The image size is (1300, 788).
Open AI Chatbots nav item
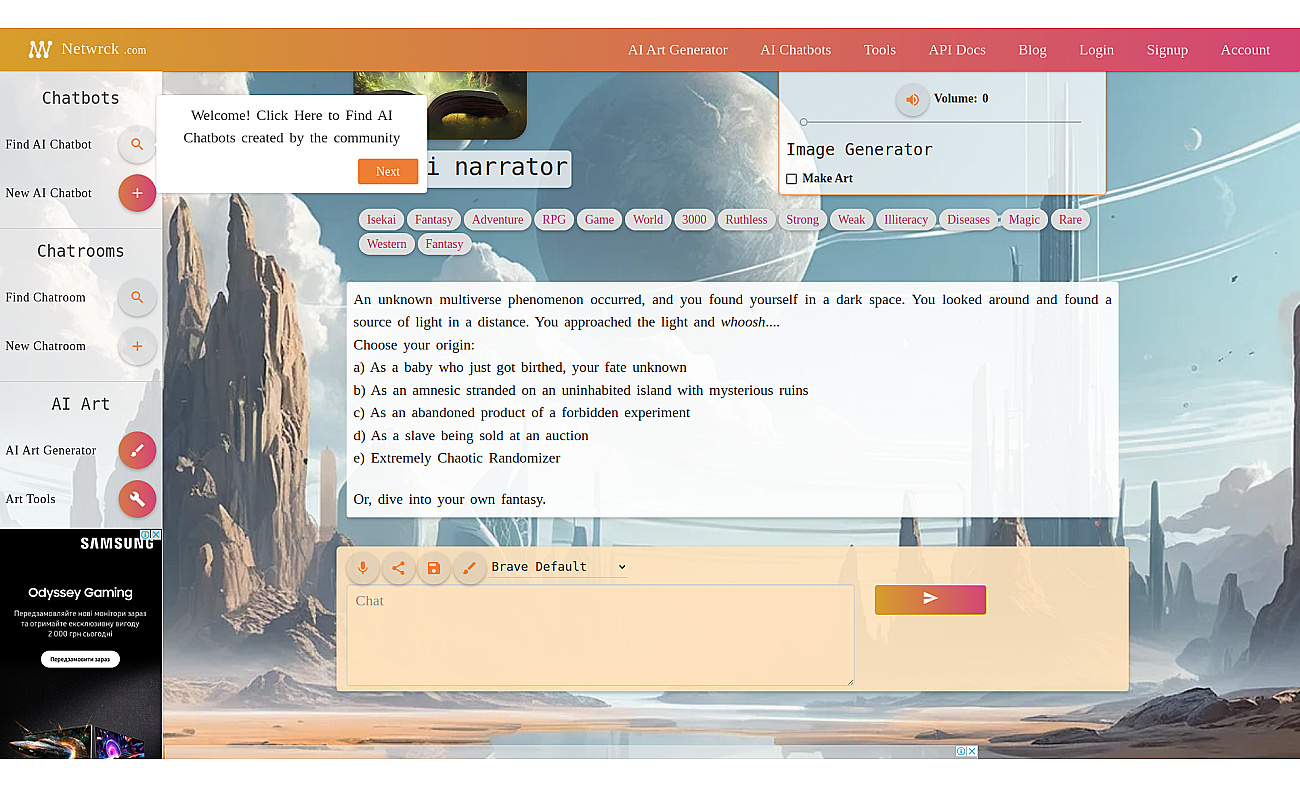(x=795, y=50)
